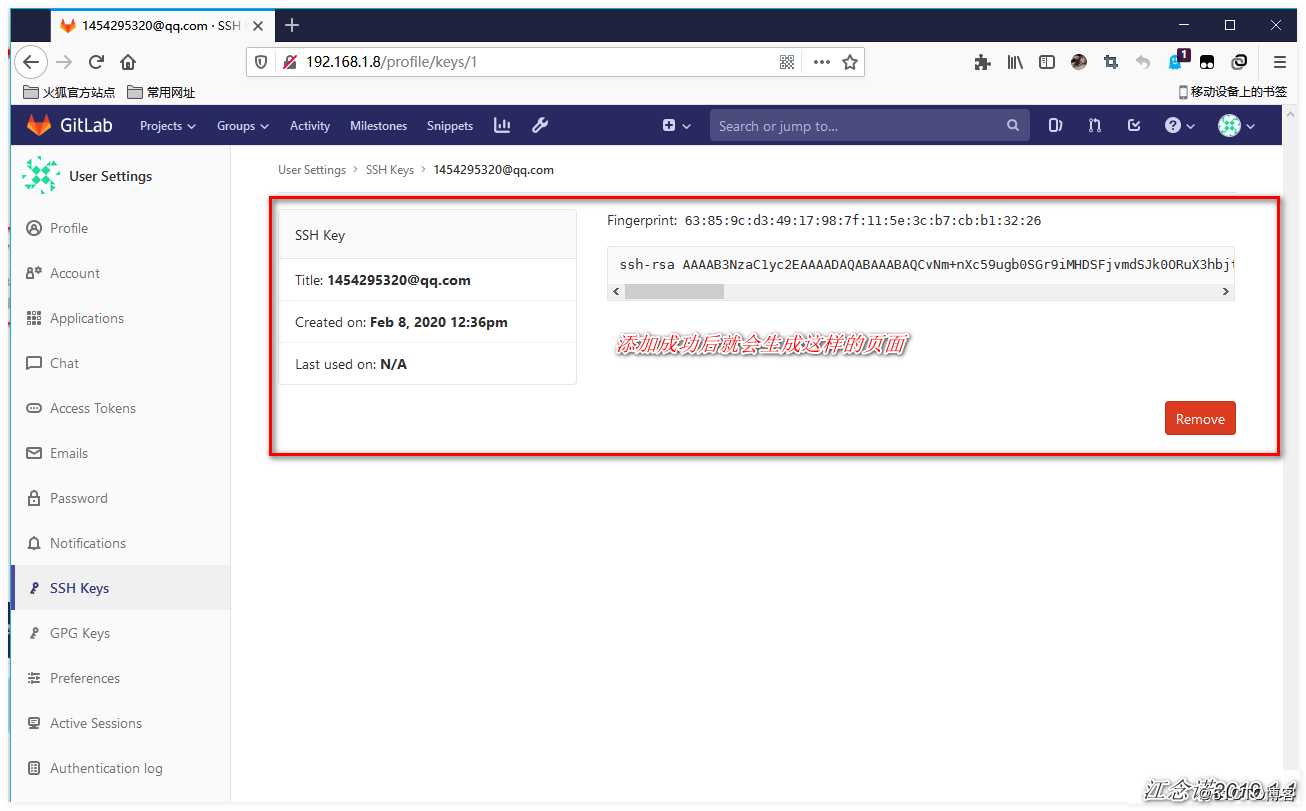Image resolution: width=1306 pixels, height=811 pixels.
Task: Click the browser forward button
Action: coord(64,62)
